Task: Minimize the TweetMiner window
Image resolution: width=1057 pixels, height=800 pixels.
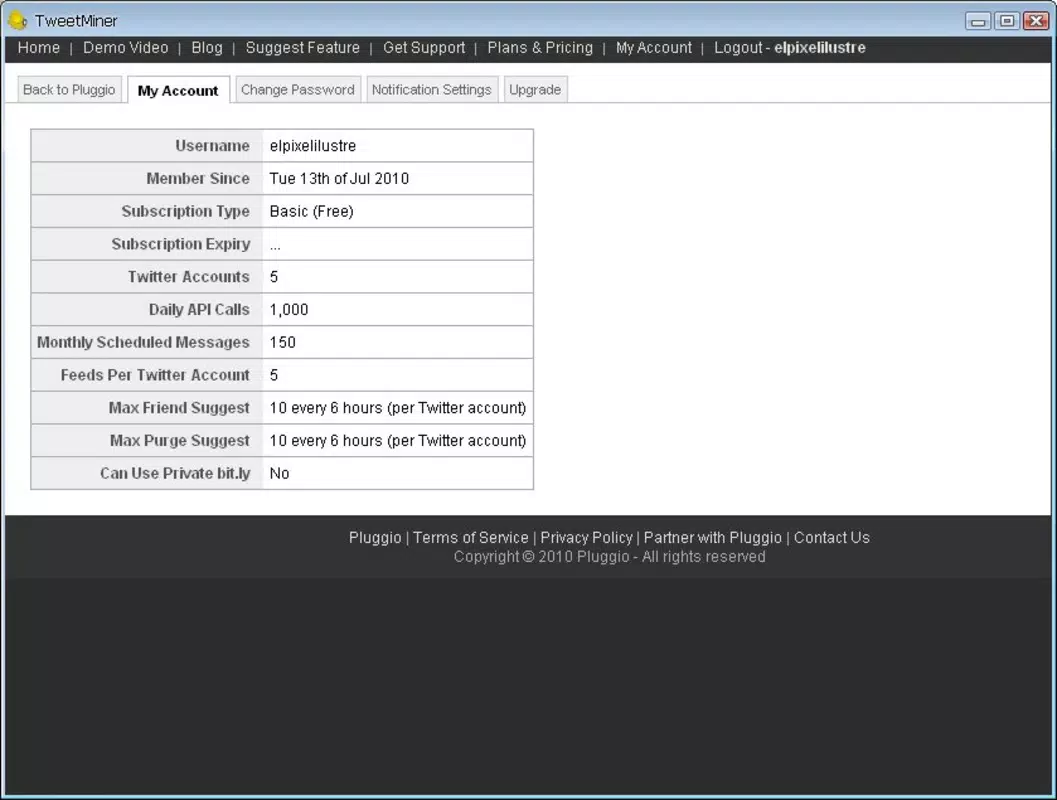Action: click(977, 22)
